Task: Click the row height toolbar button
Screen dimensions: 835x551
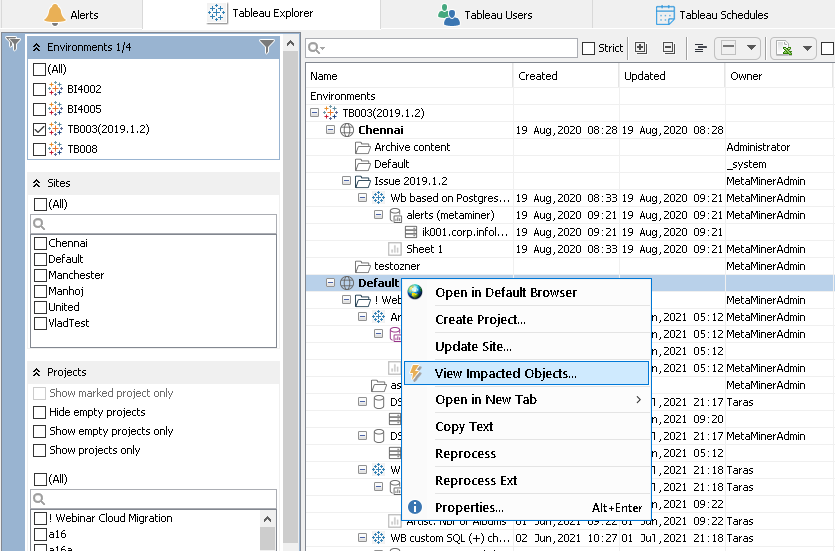Action: coord(728,48)
